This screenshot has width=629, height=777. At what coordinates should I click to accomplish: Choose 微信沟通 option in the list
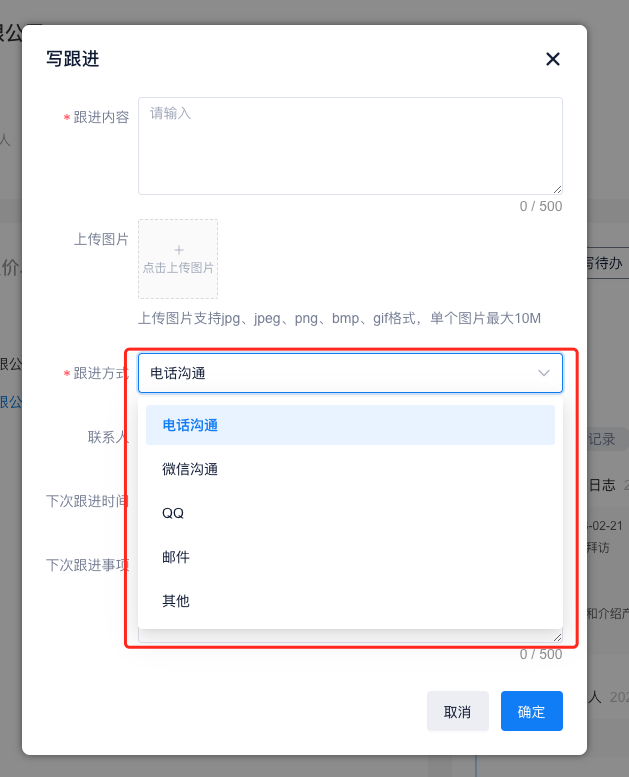tap(350, 469)
